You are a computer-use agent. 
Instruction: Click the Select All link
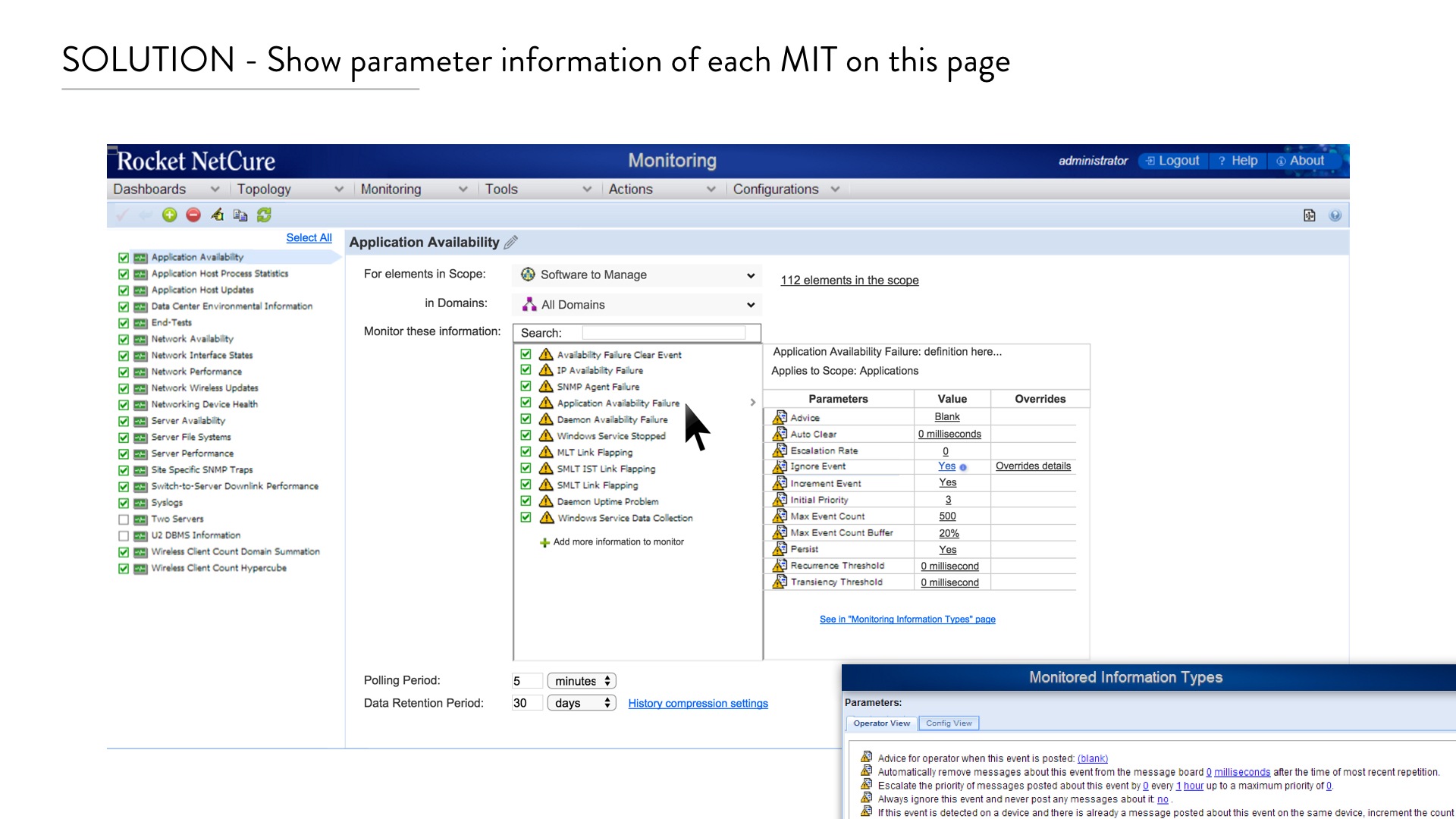coord(309,238)
